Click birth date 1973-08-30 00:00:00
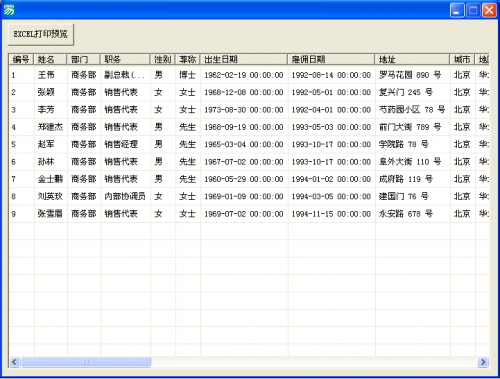 (x=244, y=110)
